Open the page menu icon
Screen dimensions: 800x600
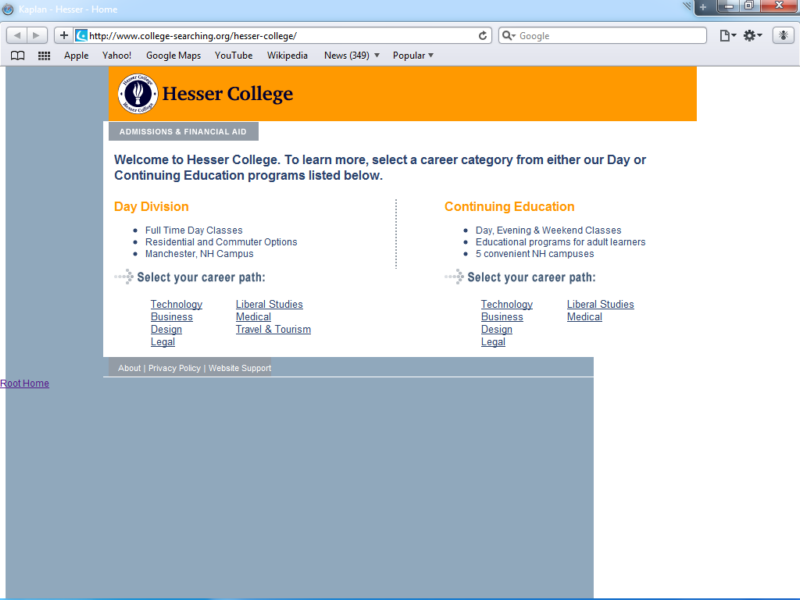click(728, 36)
